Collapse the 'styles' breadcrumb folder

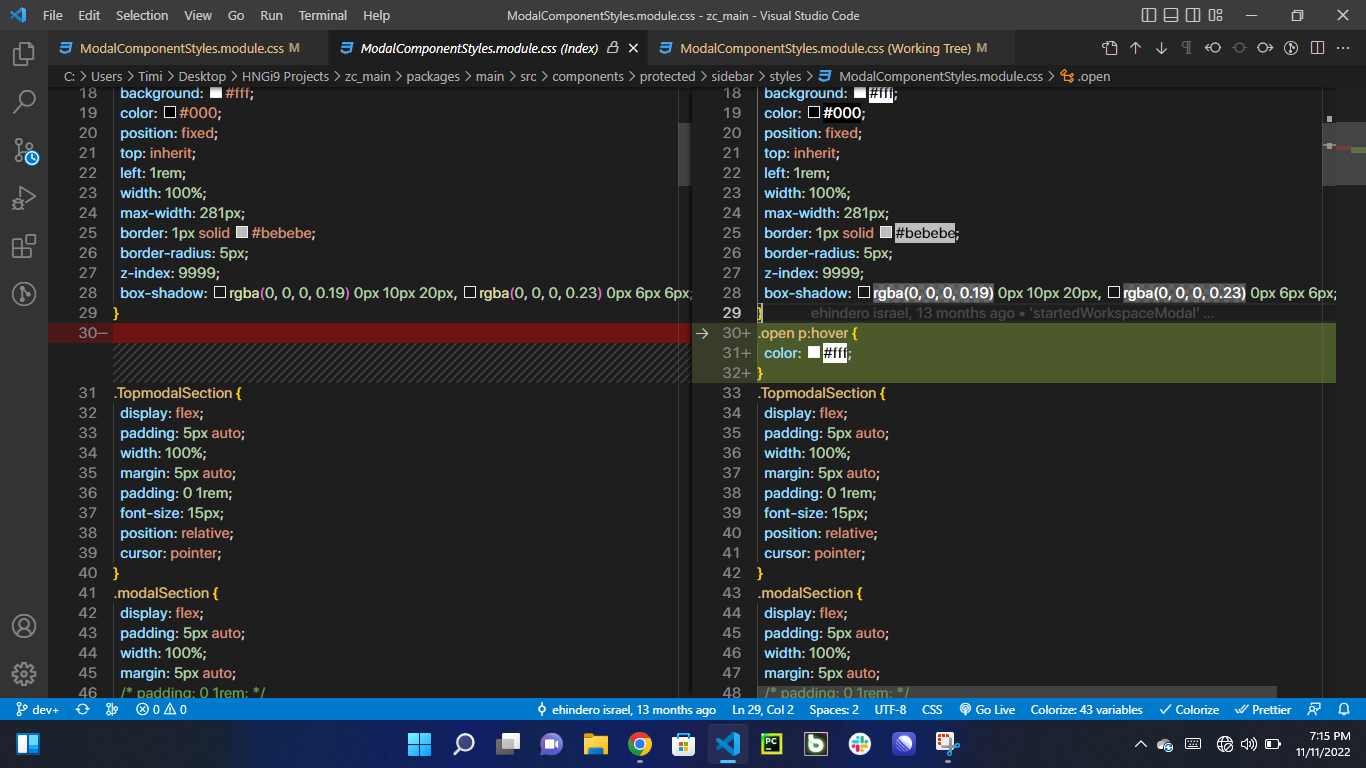pos(787,76)
